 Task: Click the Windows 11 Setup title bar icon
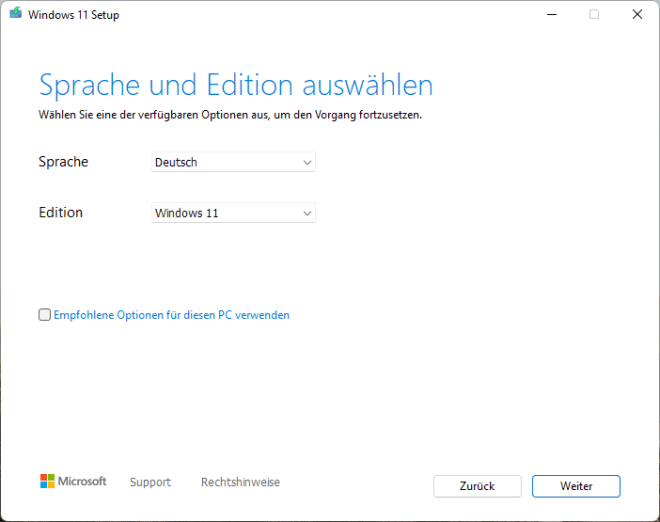[x=16, y=13]
